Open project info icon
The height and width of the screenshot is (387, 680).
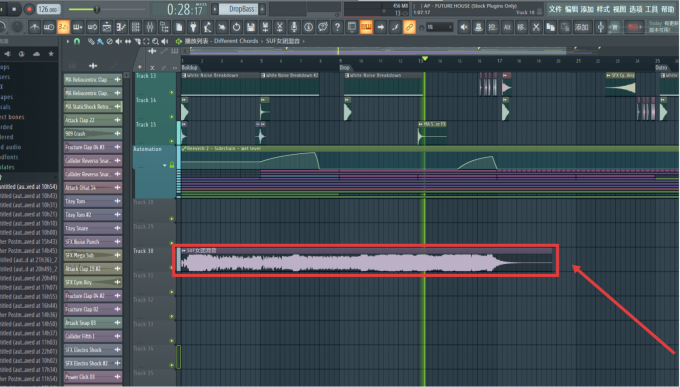coord(308,27)
